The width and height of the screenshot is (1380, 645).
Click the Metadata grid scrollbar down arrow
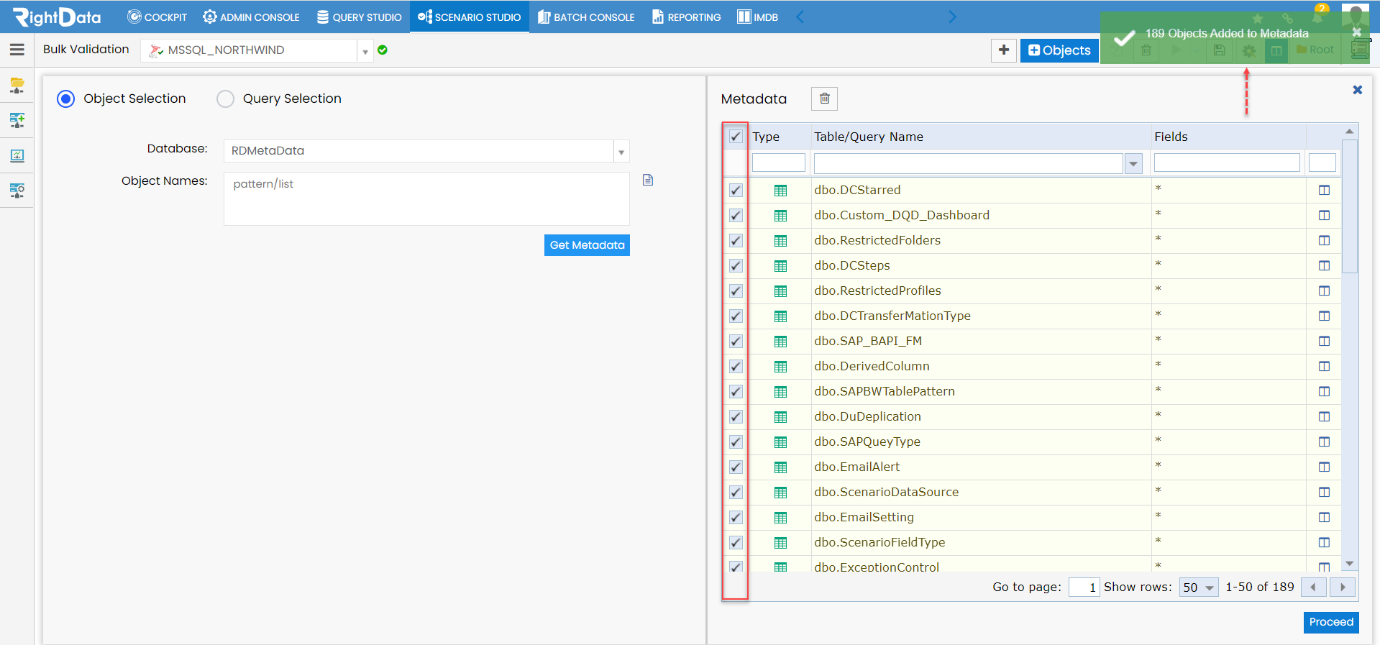[x=1349, y=564]
